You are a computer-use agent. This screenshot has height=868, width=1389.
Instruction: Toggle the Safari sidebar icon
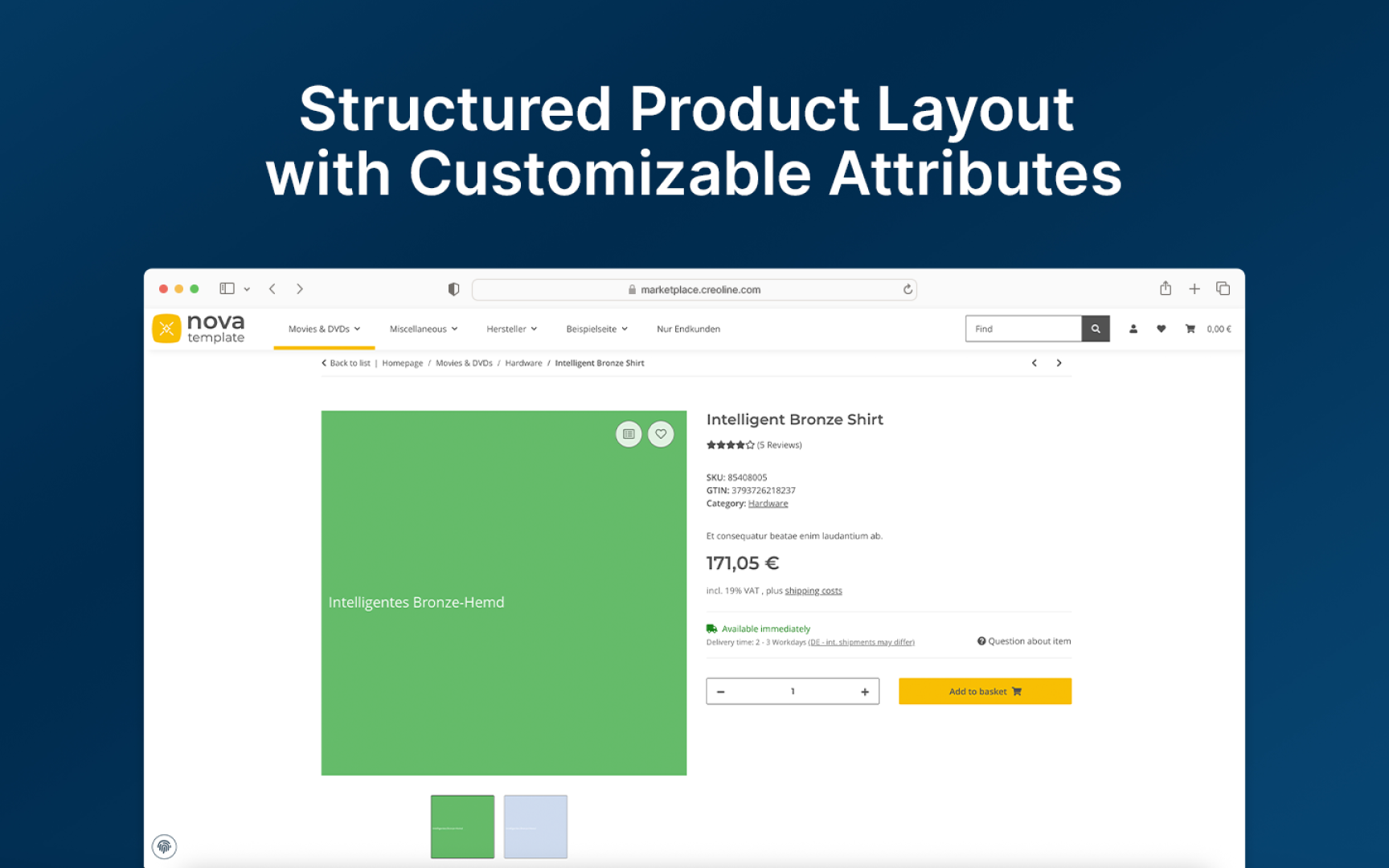pos(227,289)
